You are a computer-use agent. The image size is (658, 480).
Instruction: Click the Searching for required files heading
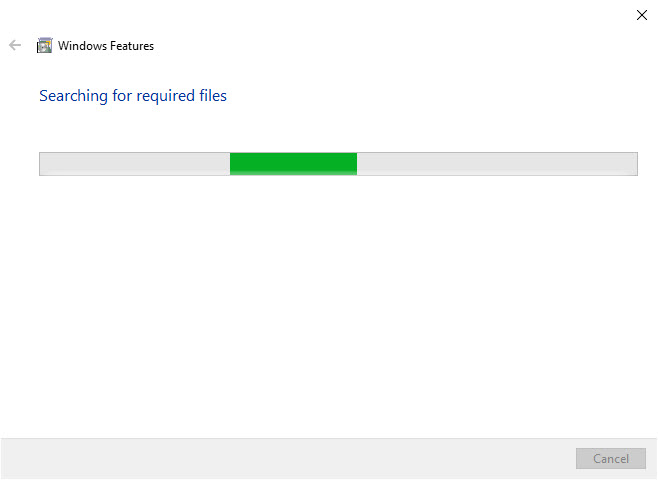(133, 96)
